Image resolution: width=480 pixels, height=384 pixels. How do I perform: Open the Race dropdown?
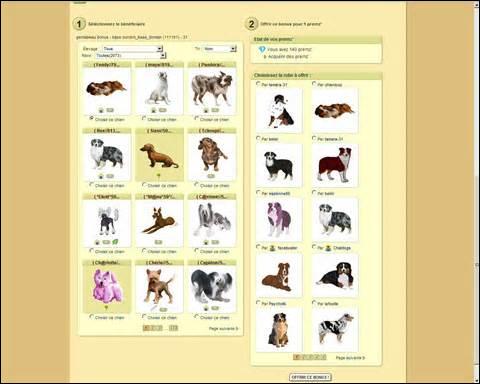130,55
